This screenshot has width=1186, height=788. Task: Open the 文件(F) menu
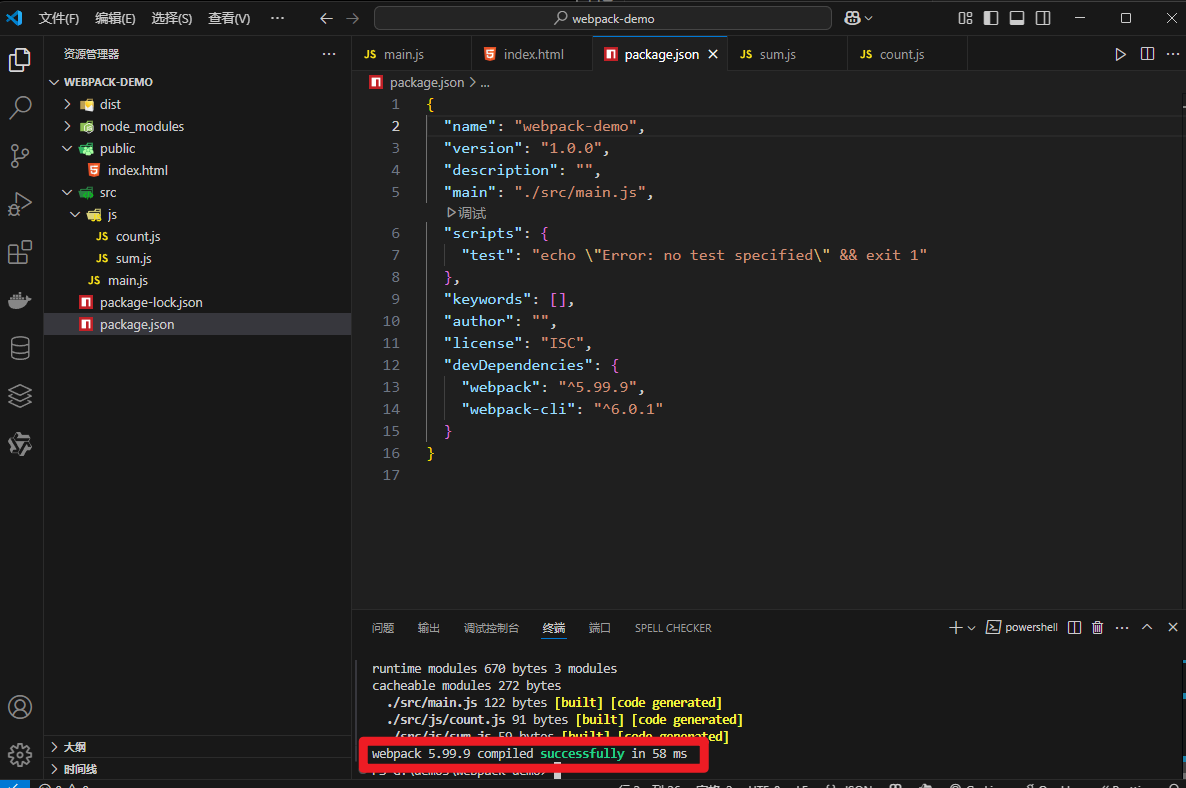(59, 18)
